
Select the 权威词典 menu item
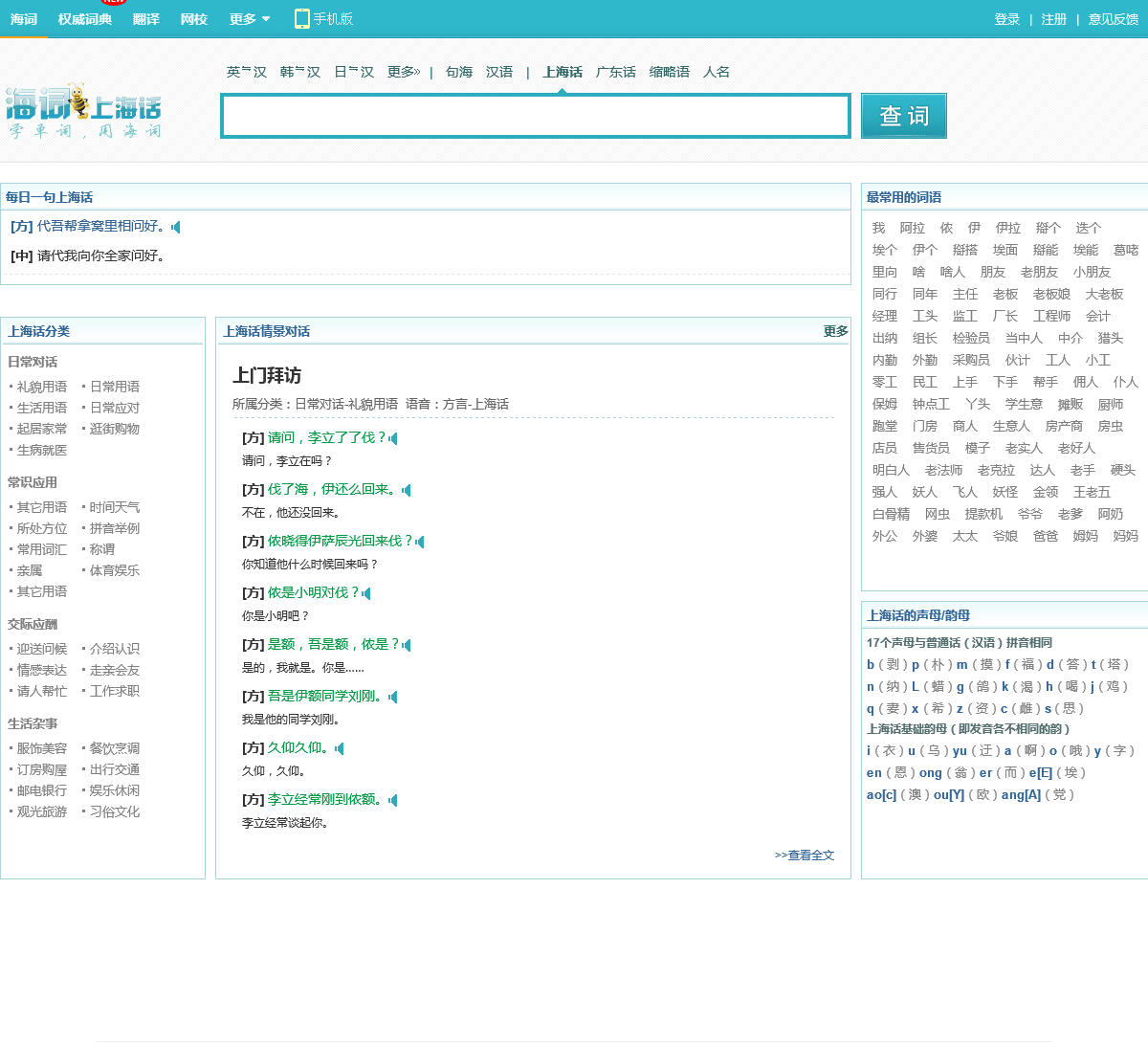84,19
